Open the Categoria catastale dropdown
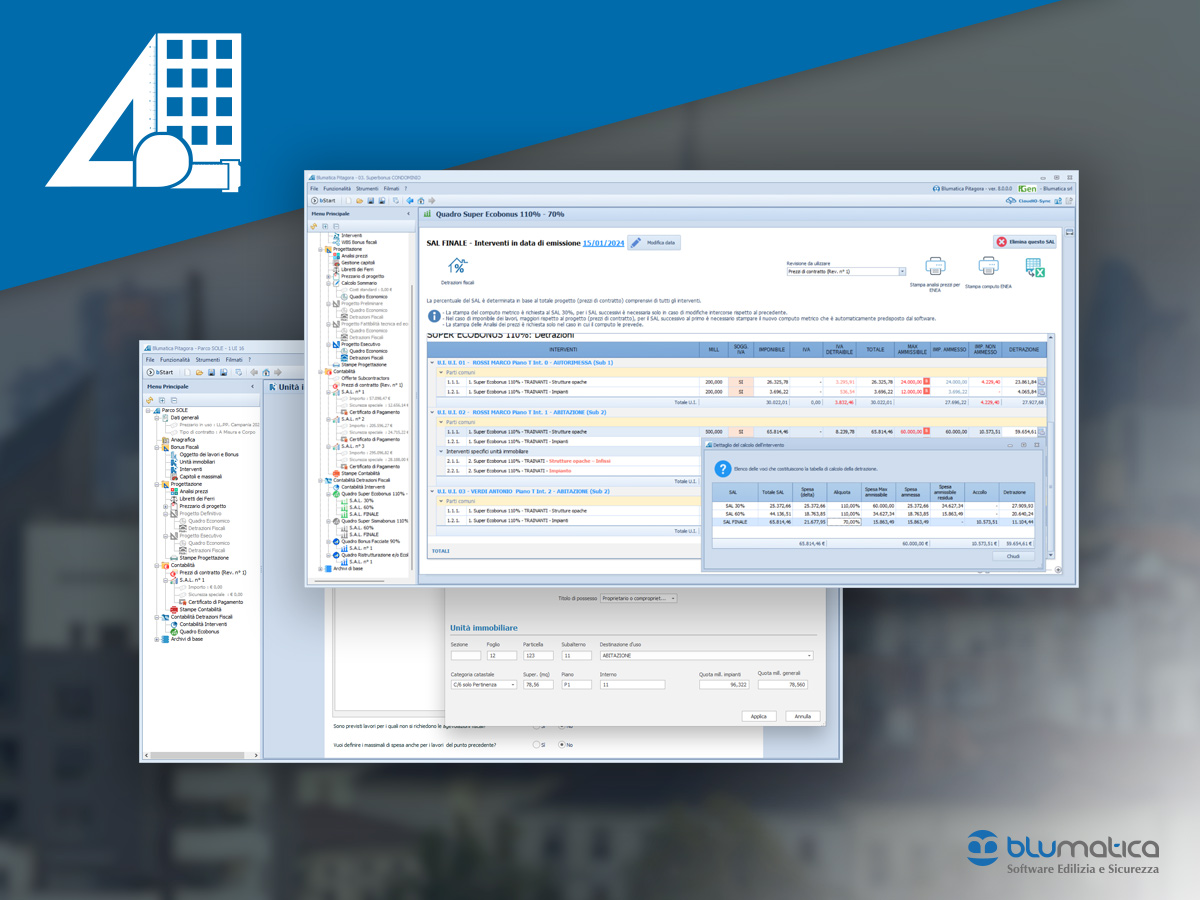This screenshot has height=900, width=1200. 513,685
